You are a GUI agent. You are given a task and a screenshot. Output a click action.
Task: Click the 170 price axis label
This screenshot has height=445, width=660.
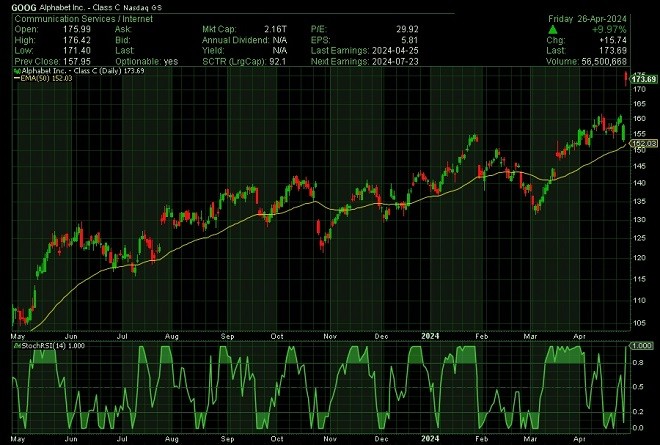[639, 89]
